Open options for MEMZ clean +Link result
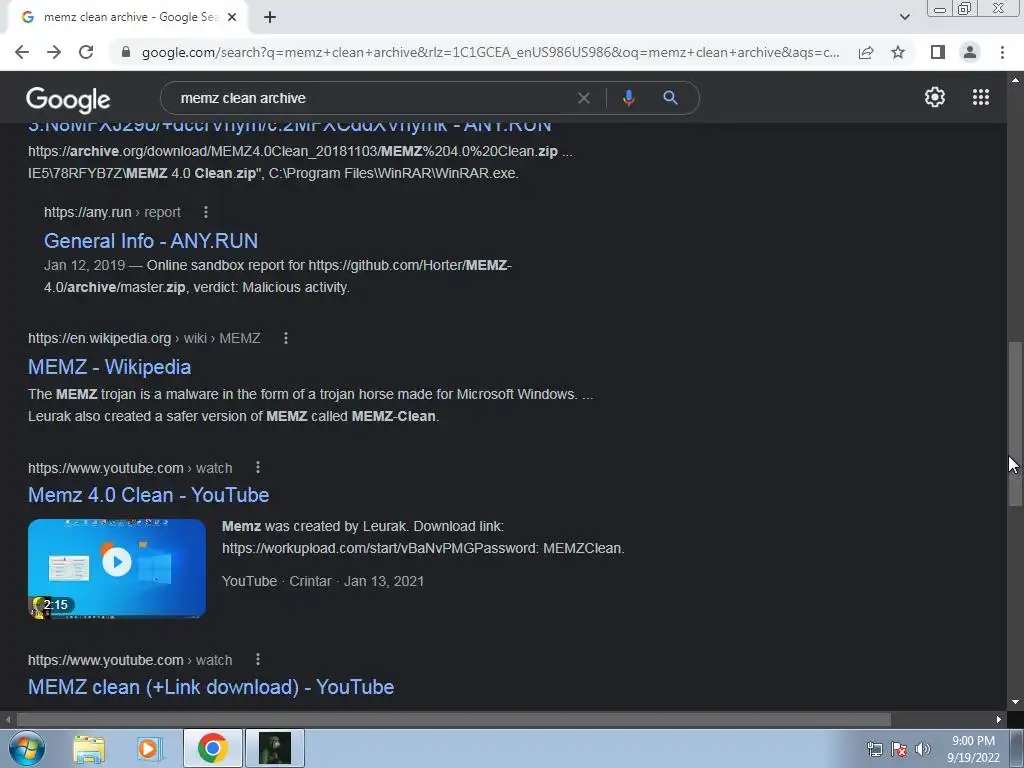This screenshot has height=768, width=1024. pos(258,660)
